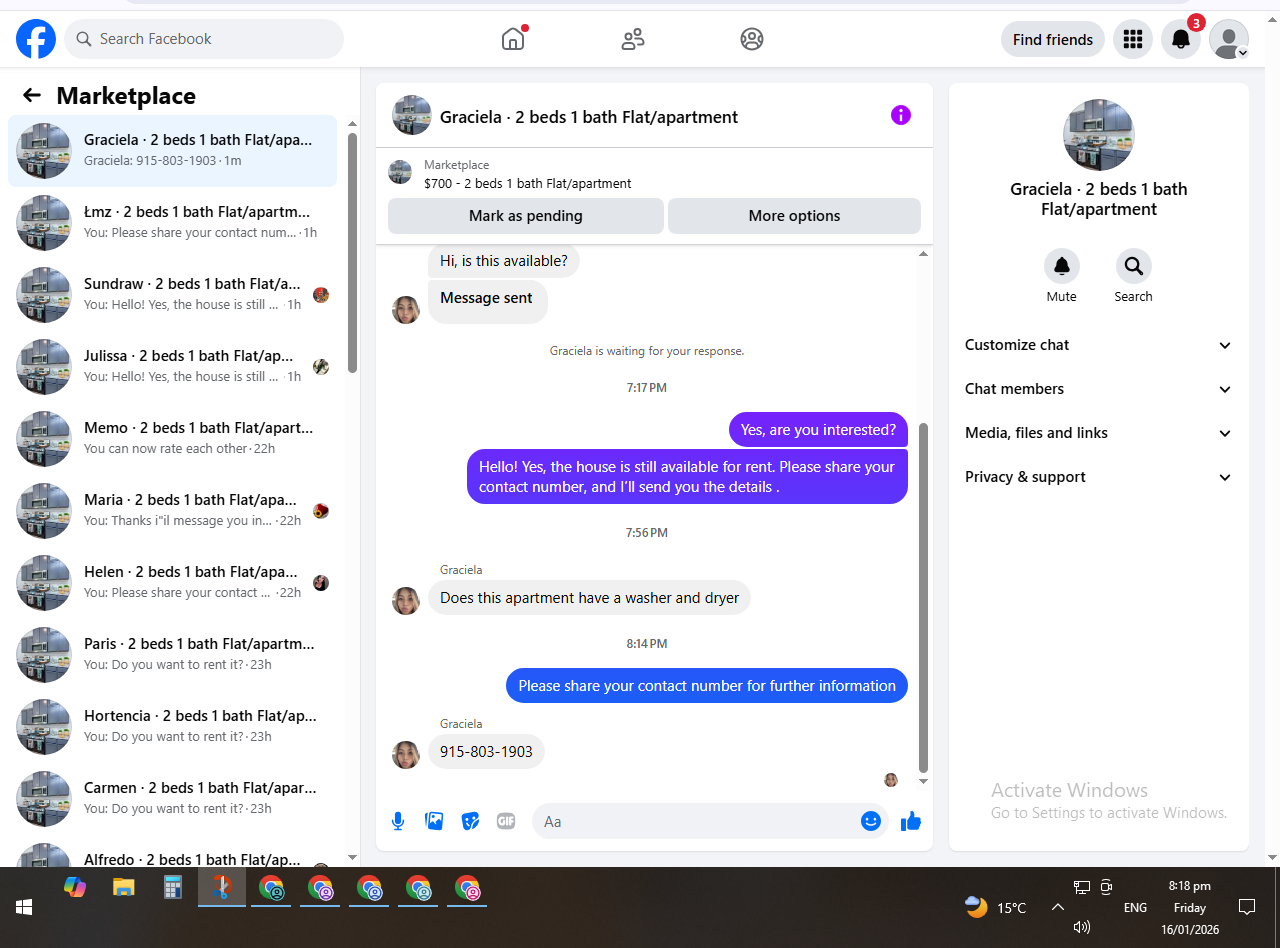The height and width of the screenshot is (948, 1280).
Task: Open the Memo conversation
Action: [x=172, y=439]
